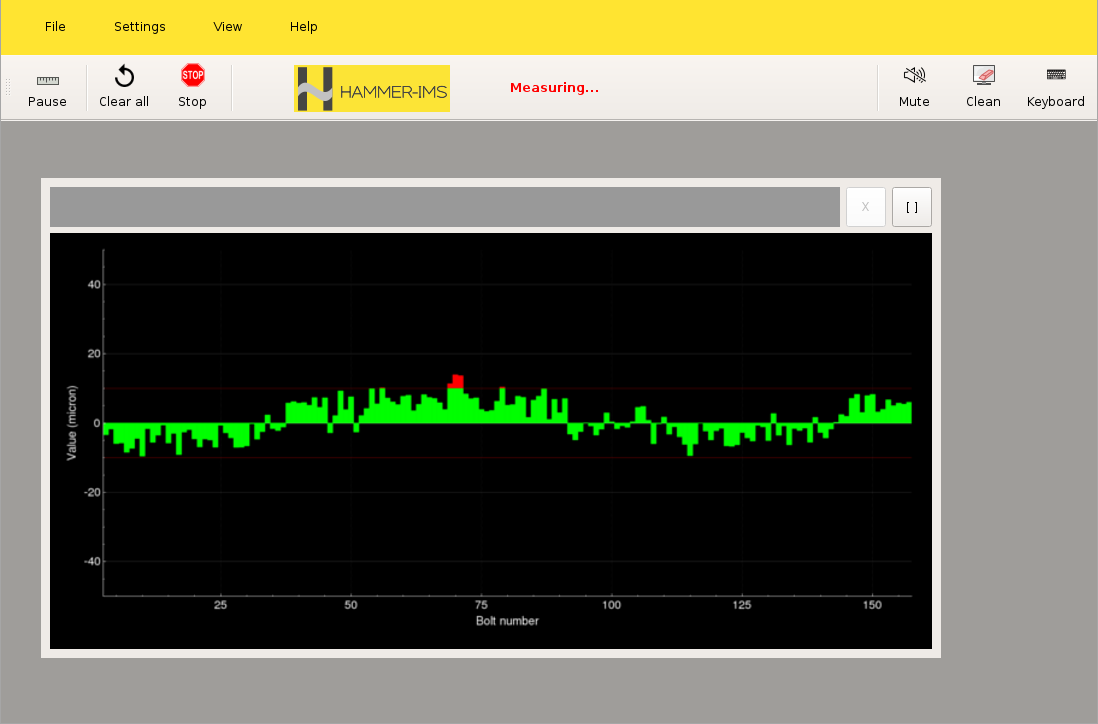
Task: Select the red out-of-tolerance bar
Action: tap(457, 381)
